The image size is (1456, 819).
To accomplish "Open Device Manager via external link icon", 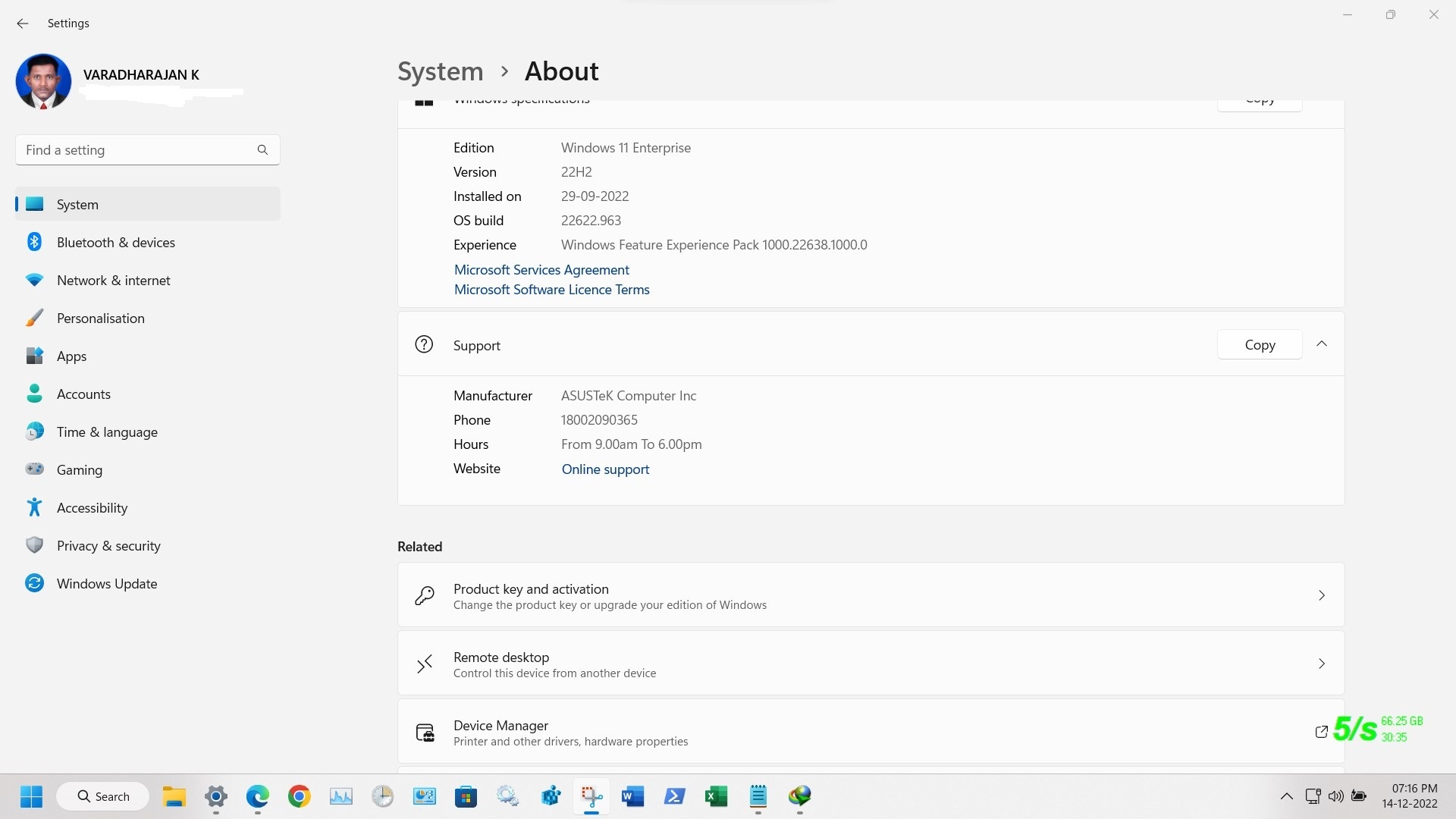I will pyautogui.click(x=1321, y=732).
